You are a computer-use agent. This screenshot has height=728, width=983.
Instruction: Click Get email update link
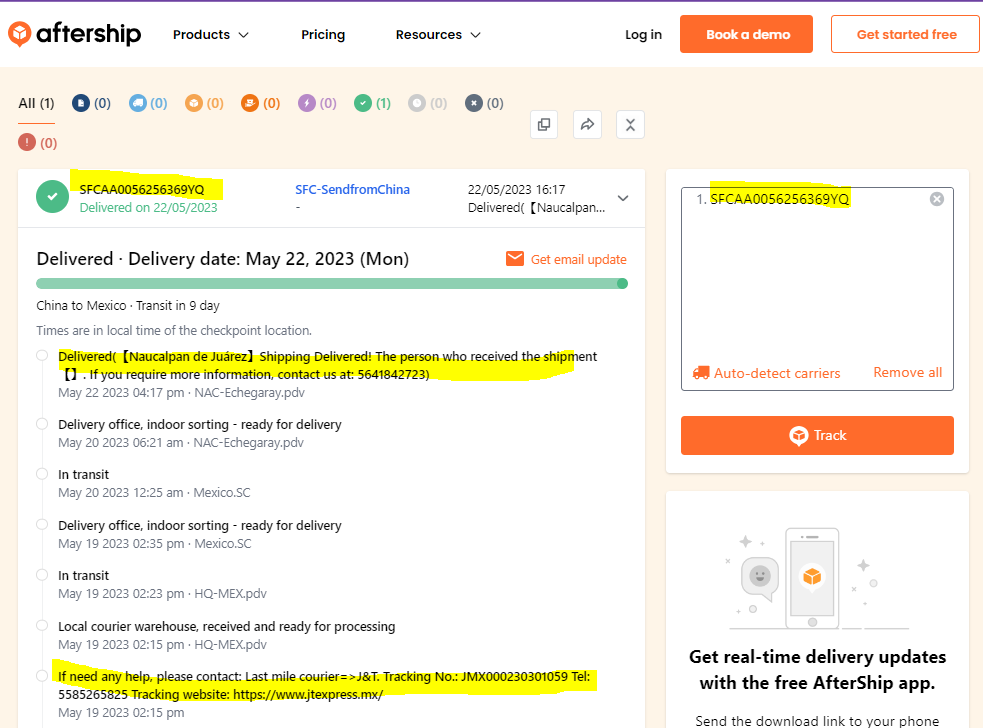[x=567, y=259]
